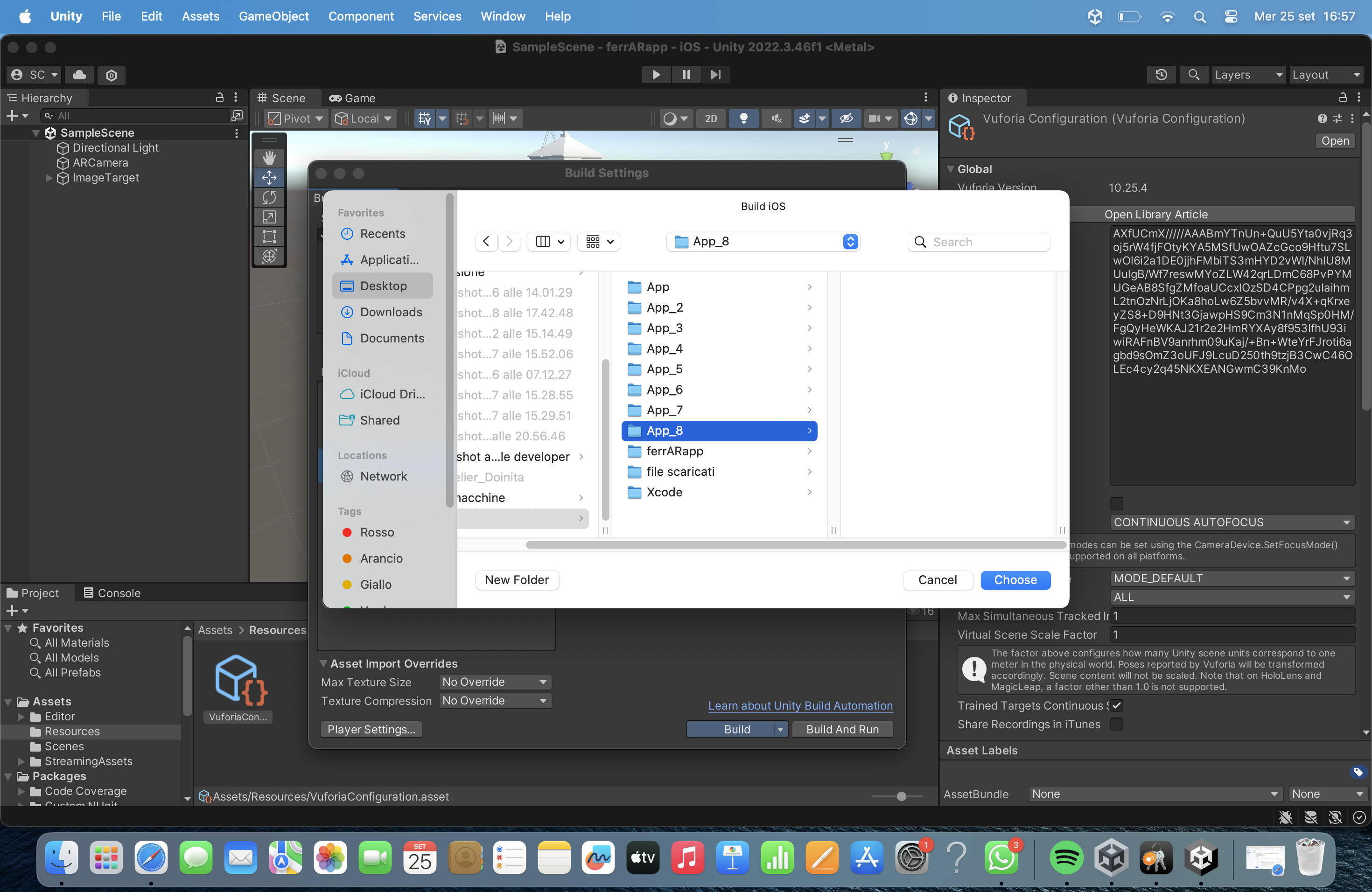Click Cancel in Build iOS dialog
This screenshot has height=892, width=1372.
coord(938,580)
